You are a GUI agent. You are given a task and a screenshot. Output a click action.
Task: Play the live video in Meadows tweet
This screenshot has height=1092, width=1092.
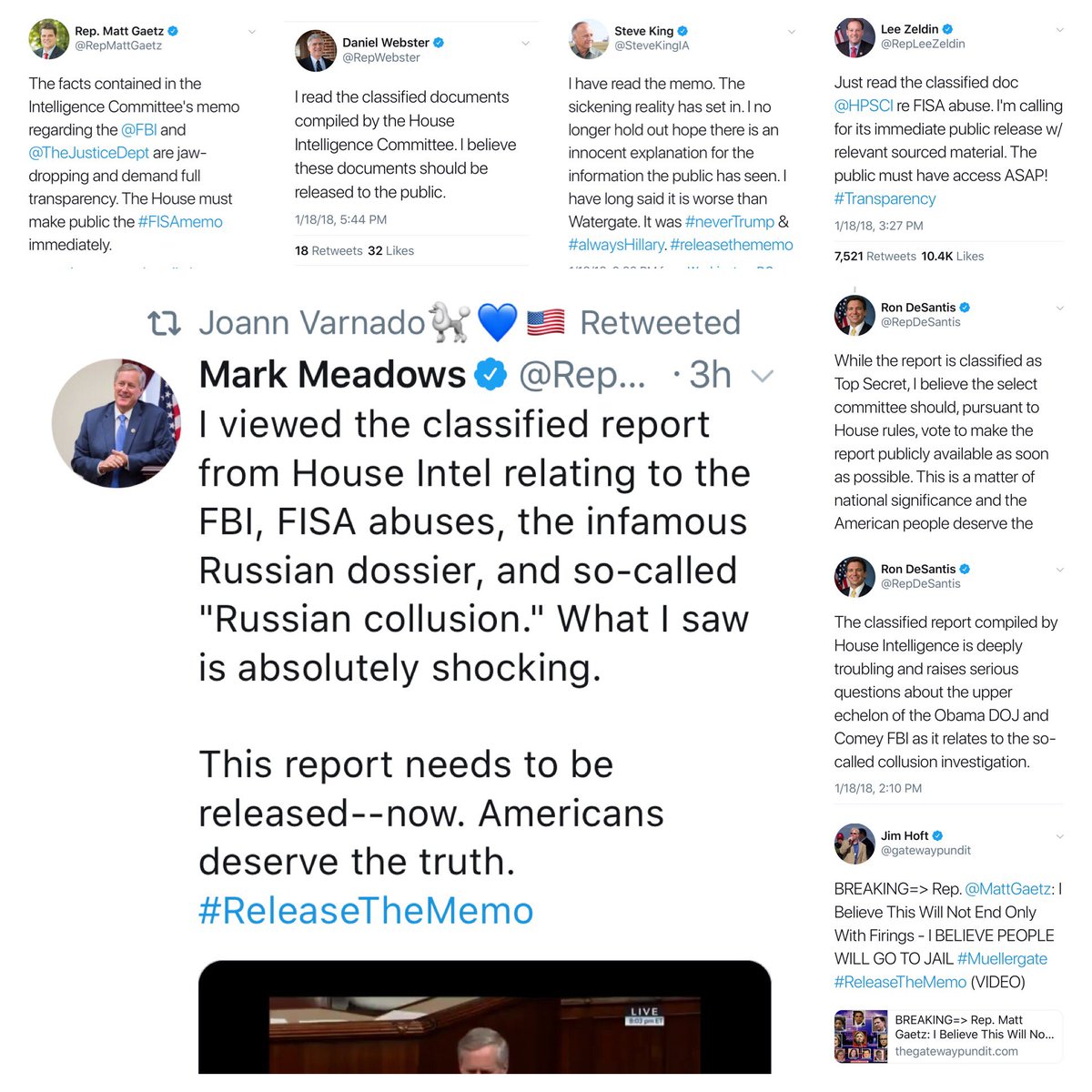(x=484, y=1016)
